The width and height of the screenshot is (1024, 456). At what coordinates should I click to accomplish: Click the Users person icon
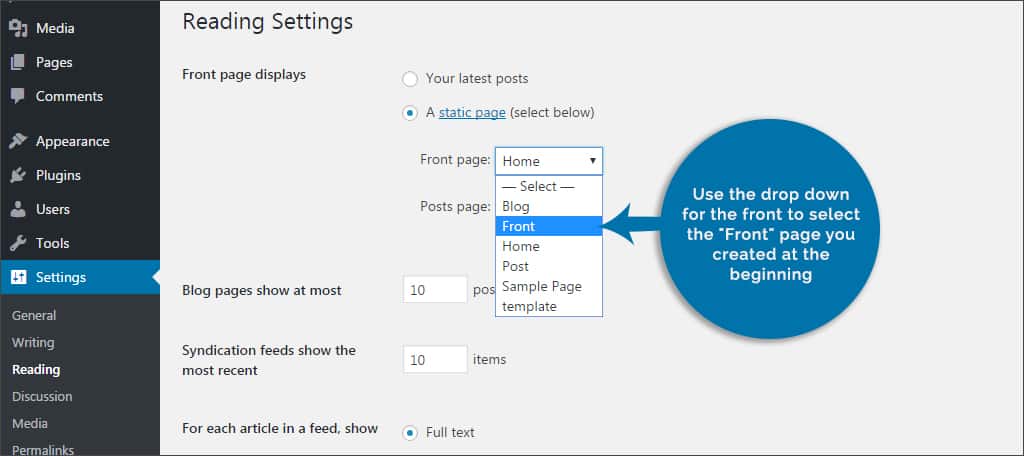[18, 209]
